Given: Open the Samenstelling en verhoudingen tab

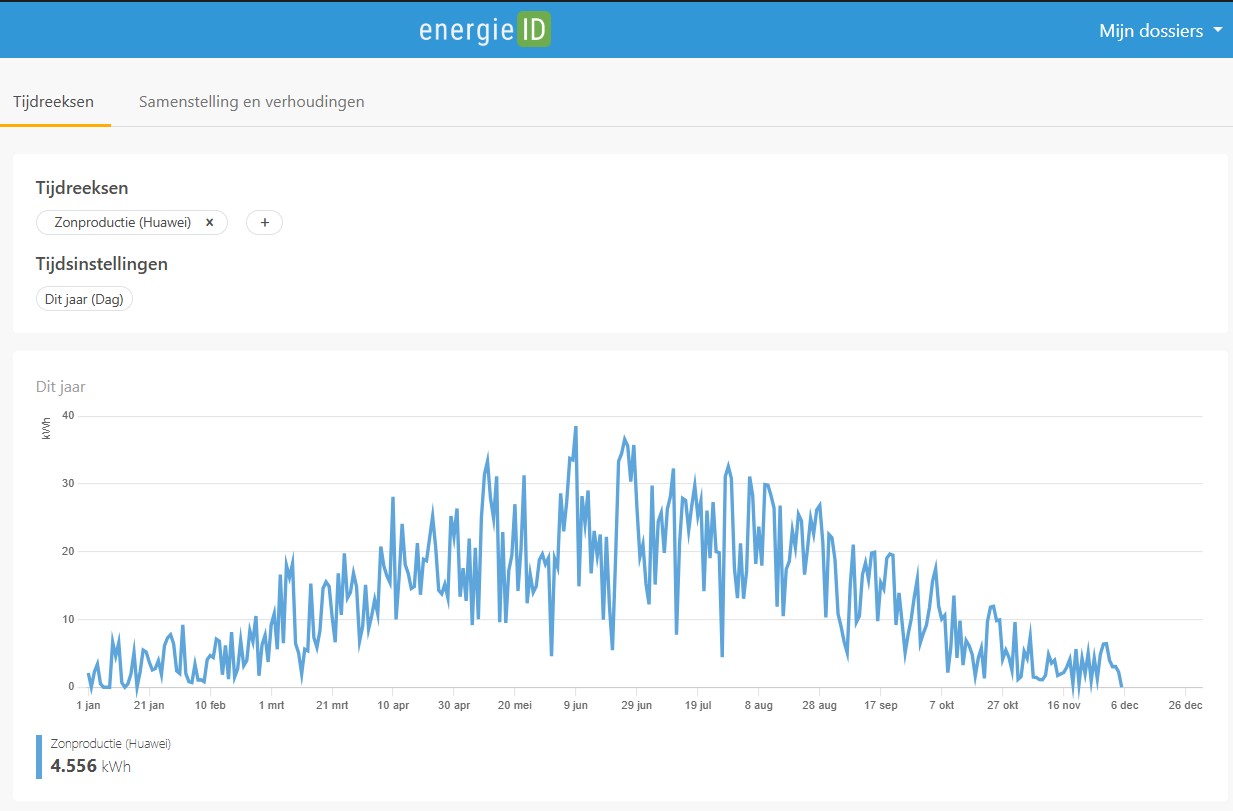Looking at the screenshot, I should [x=251, y=101].
